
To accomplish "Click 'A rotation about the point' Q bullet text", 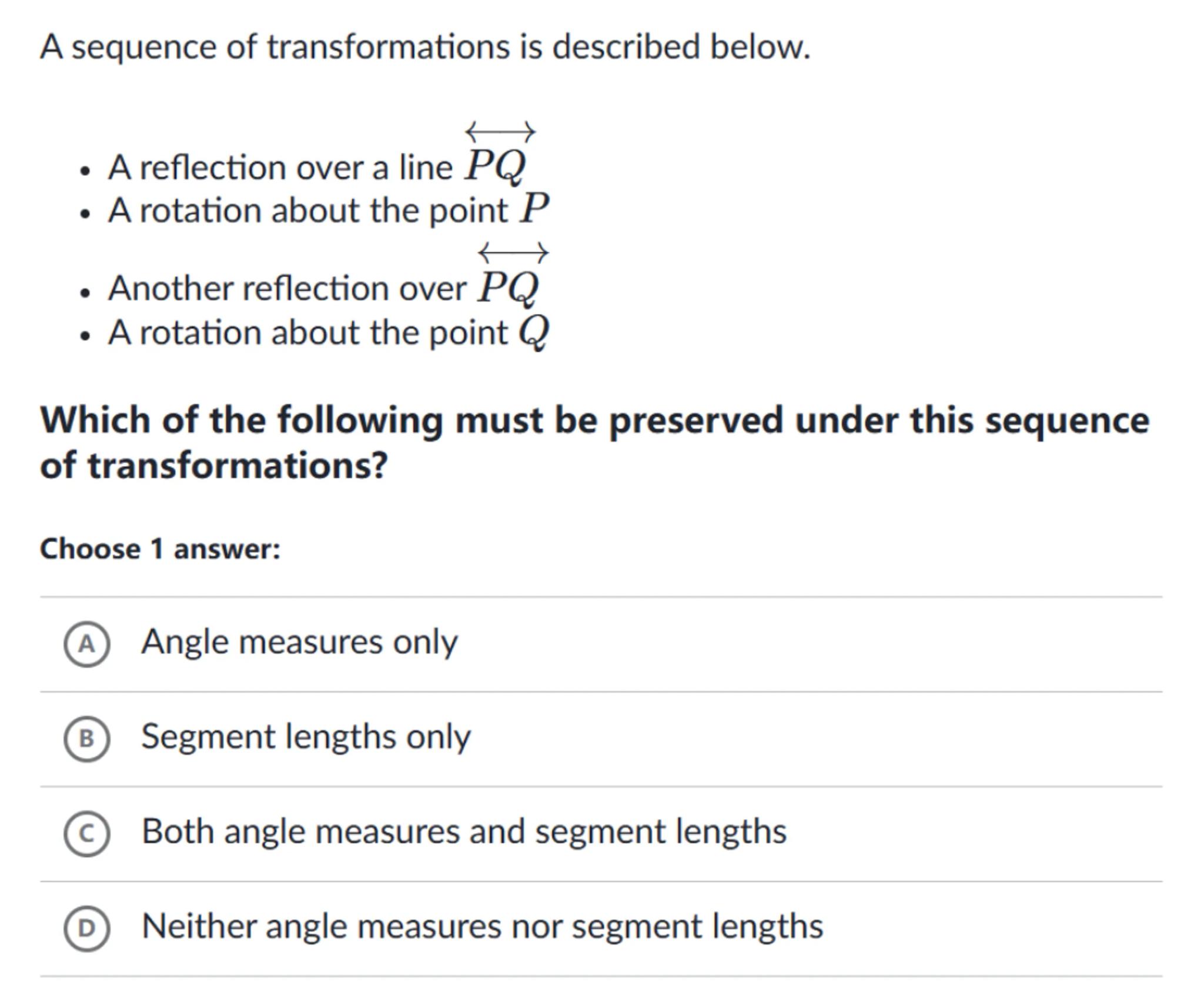I will point(307,333).
